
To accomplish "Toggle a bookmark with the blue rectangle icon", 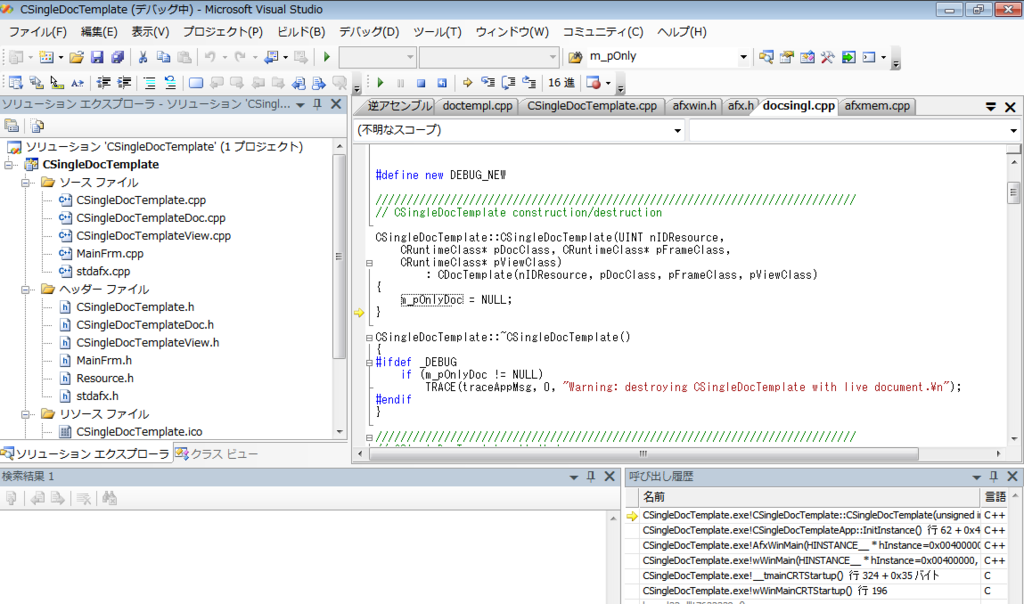I will click(196, 83).
